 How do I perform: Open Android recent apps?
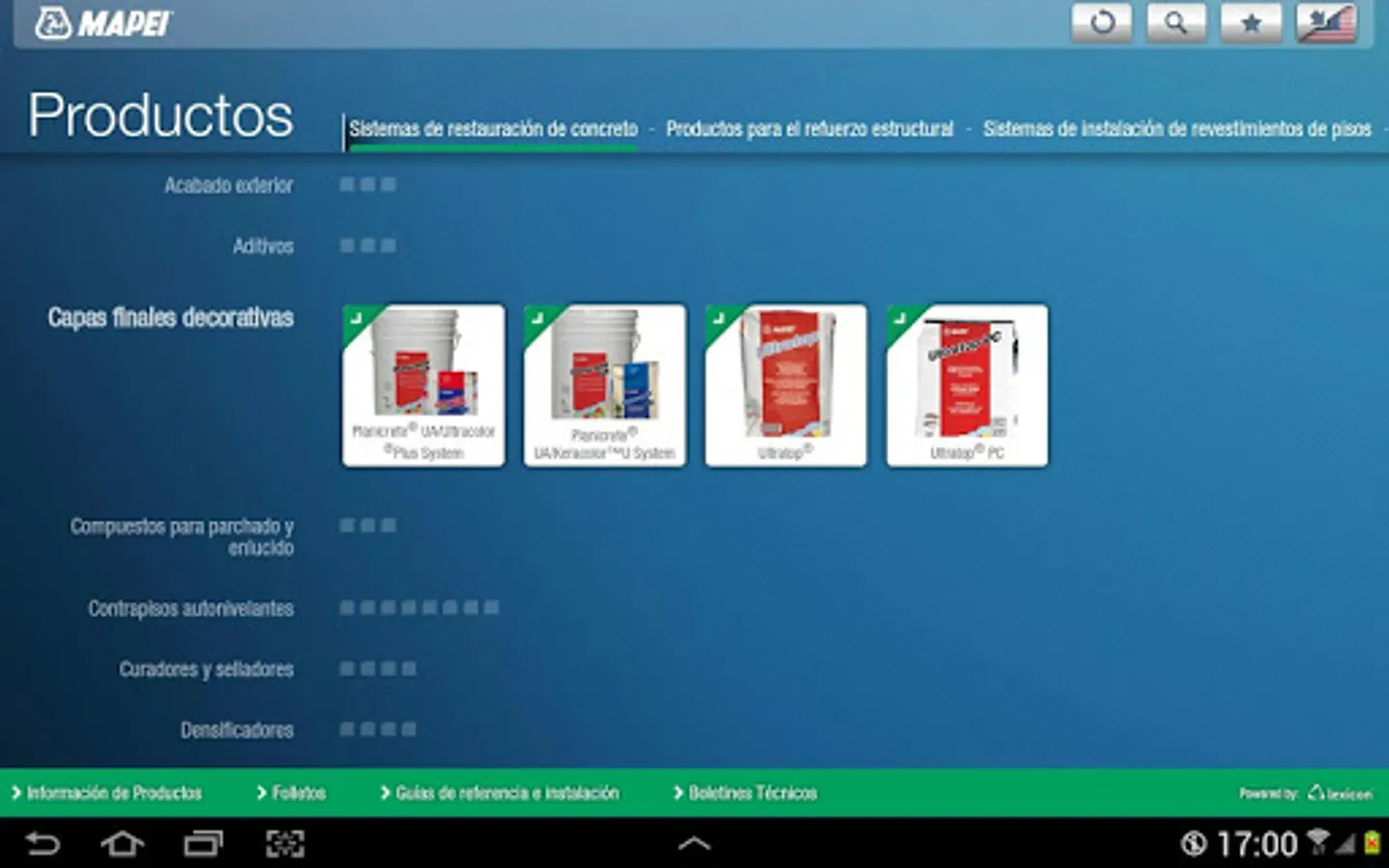(204, 844)
